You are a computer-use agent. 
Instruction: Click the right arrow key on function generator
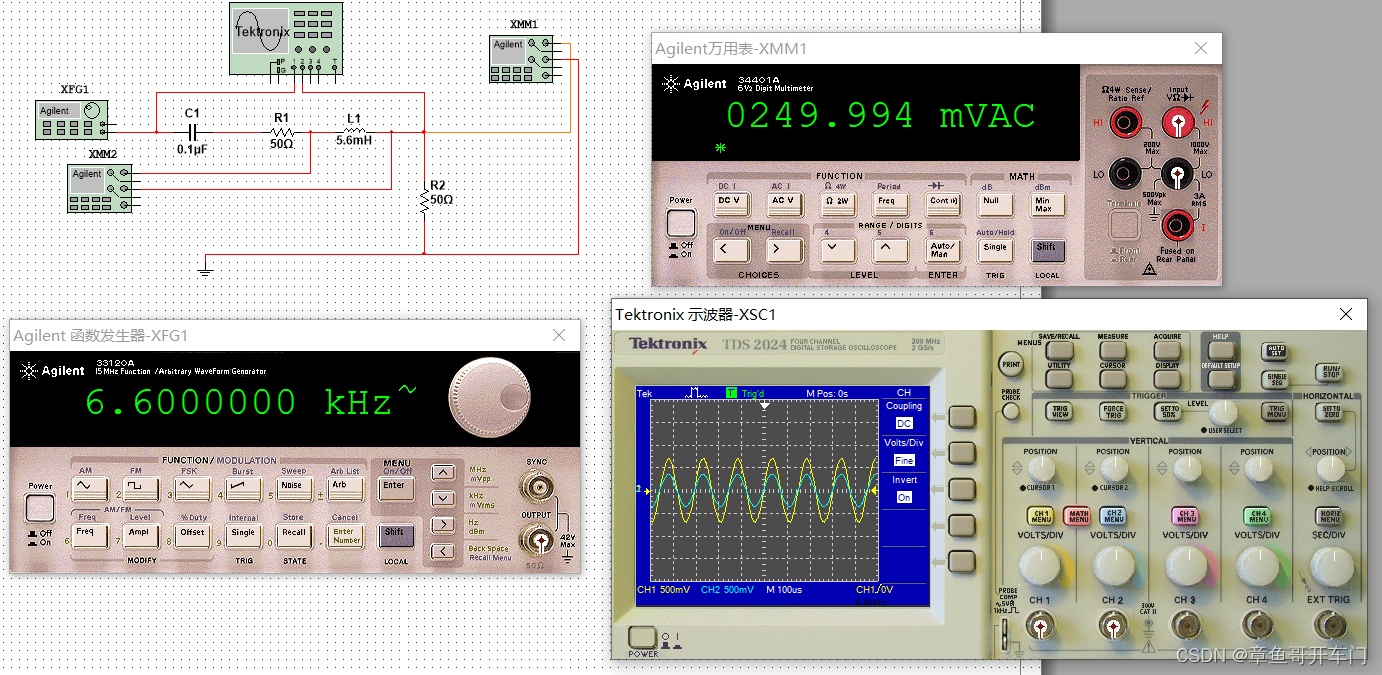coord(441,524)
